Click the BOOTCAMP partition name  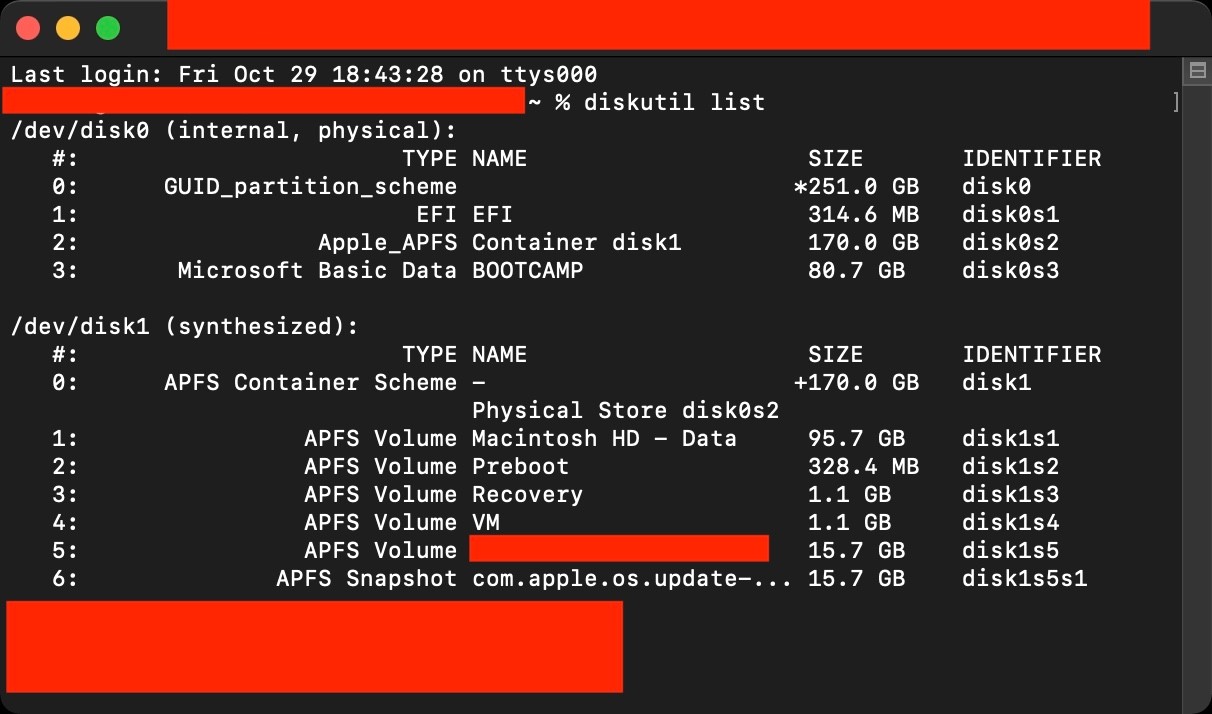pyautogui.click(x=527, y=270)
